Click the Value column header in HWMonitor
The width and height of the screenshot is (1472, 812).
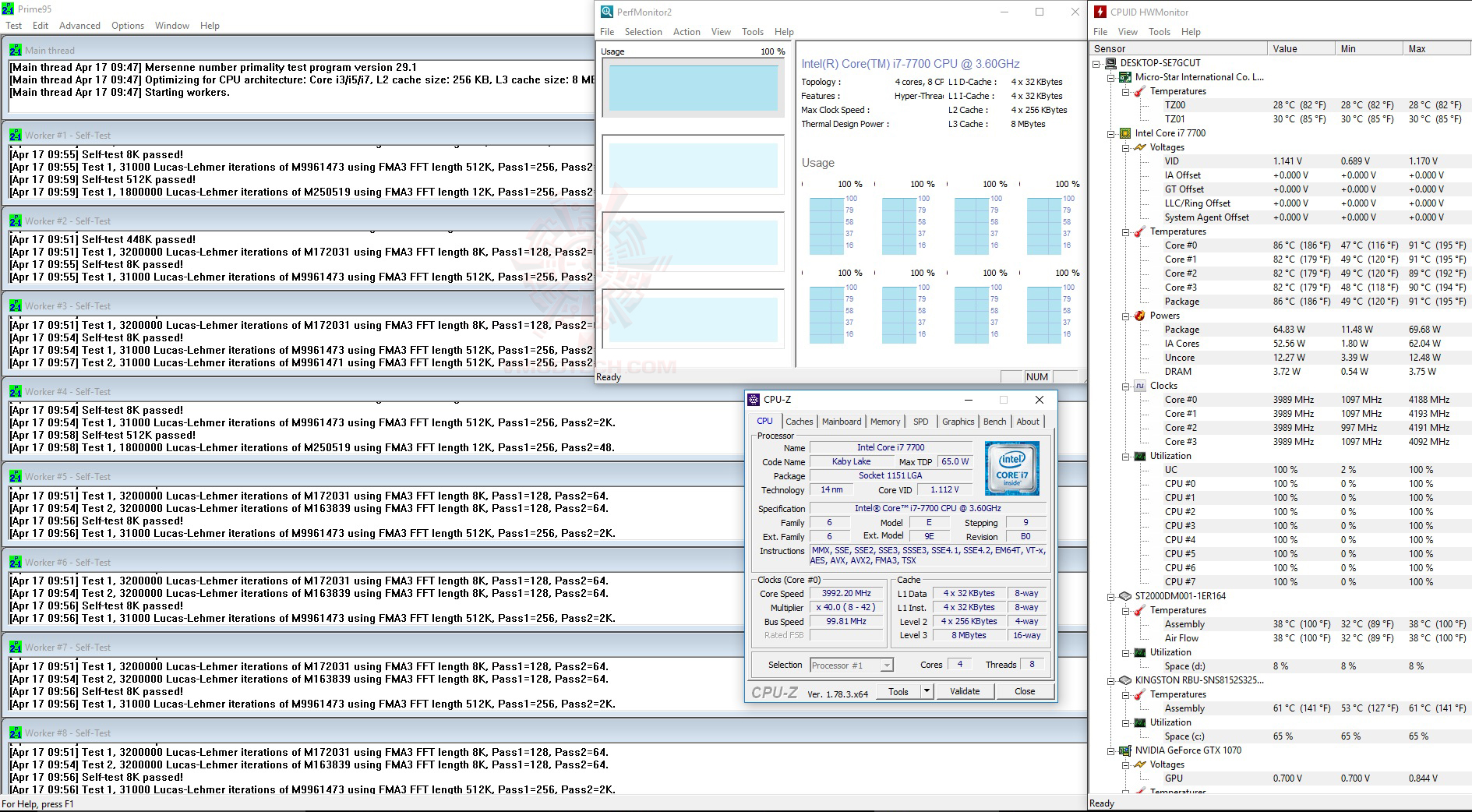coord(1301,48)
